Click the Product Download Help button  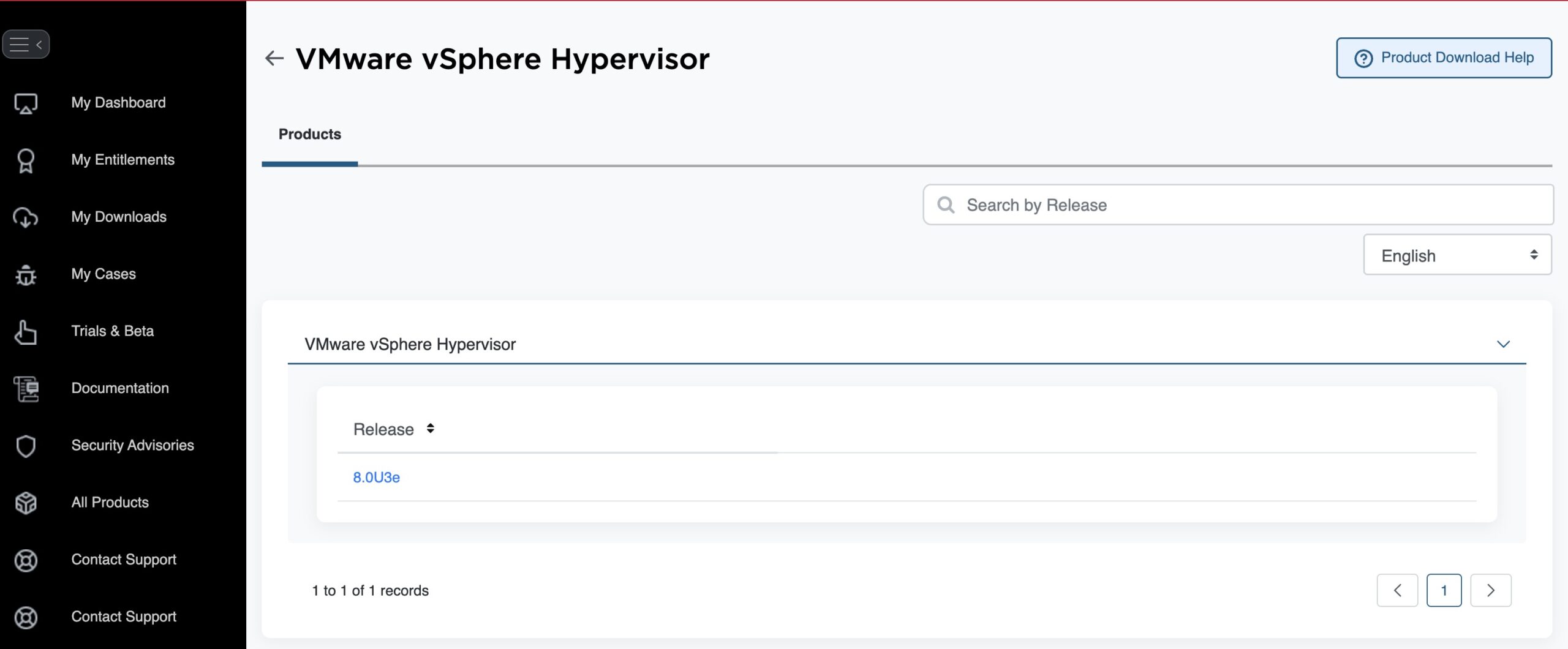click(x=1444, y=58)
